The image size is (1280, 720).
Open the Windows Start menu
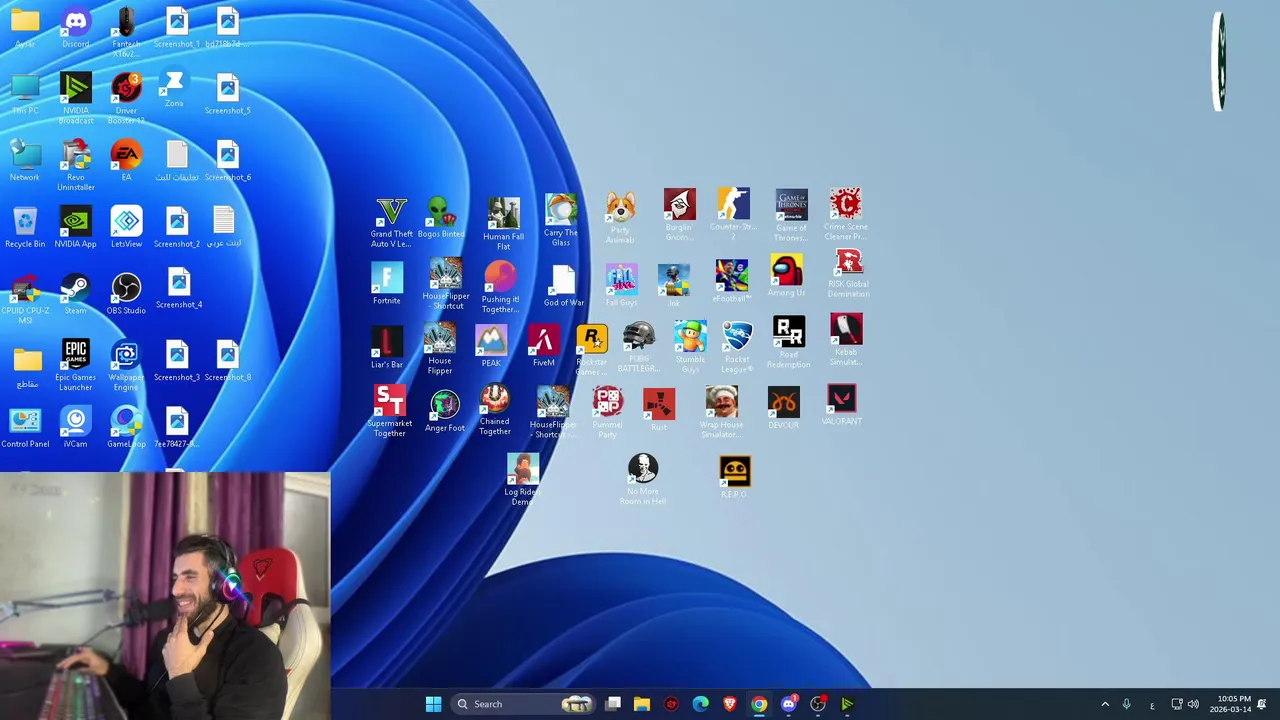433,704
